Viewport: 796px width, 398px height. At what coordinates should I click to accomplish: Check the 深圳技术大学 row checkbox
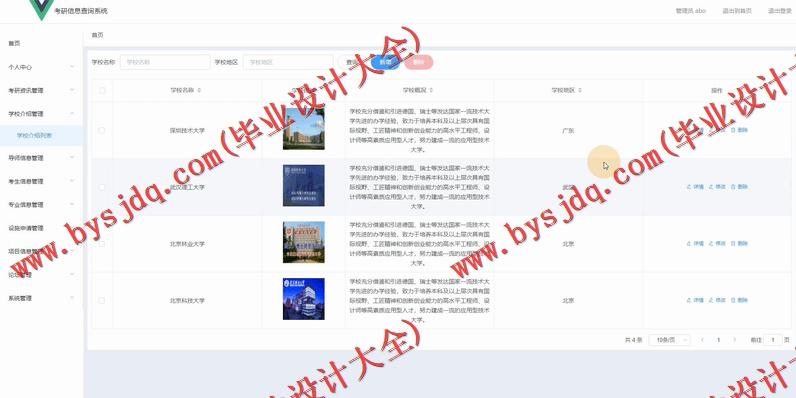point(102,130)
